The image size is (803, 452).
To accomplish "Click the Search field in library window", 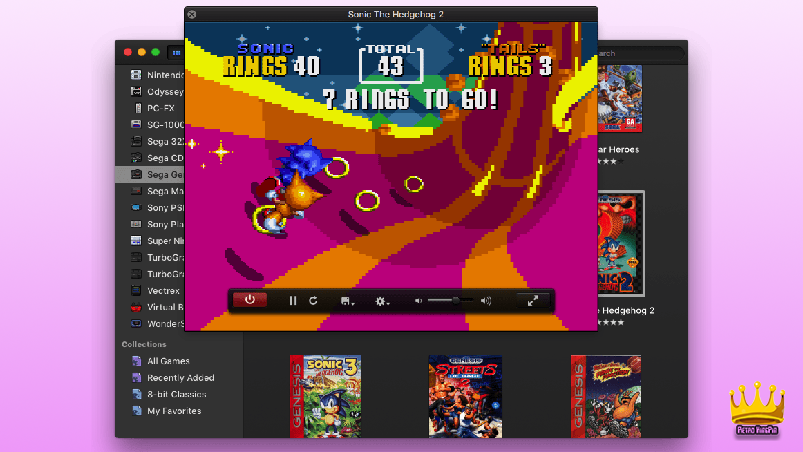I will pos(640,53).
